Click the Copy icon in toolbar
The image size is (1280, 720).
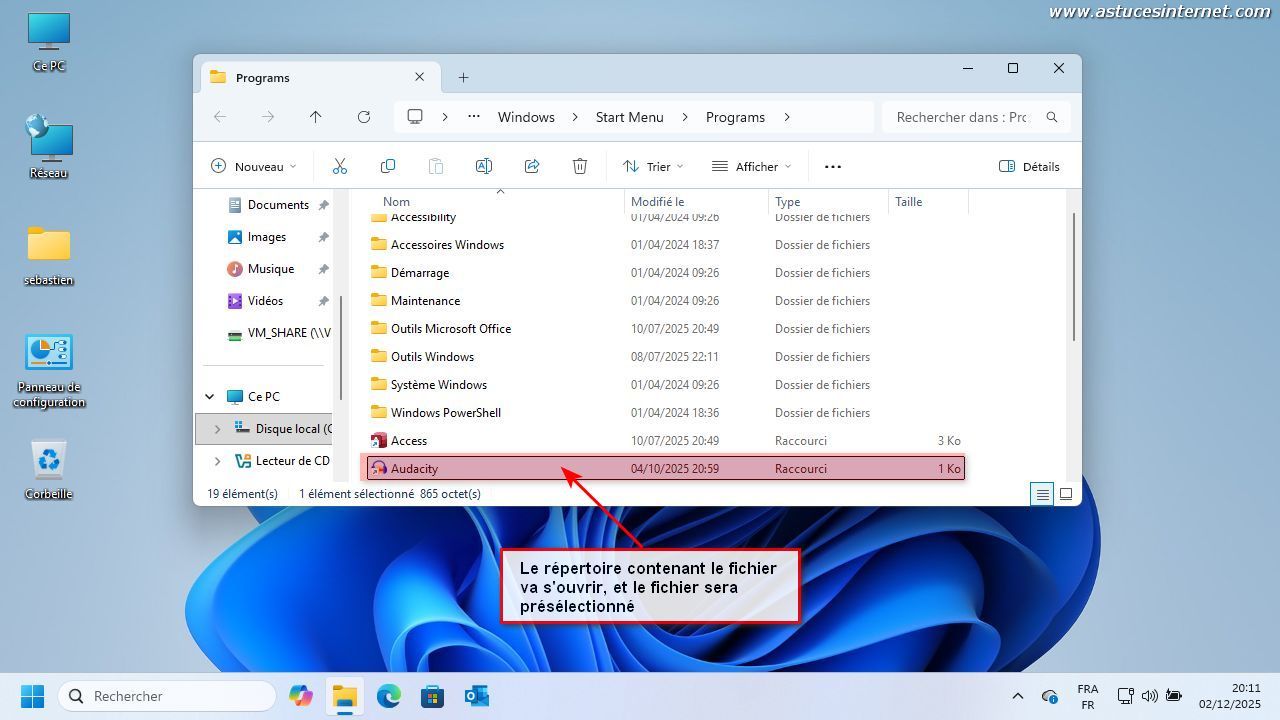click(388, 166)
